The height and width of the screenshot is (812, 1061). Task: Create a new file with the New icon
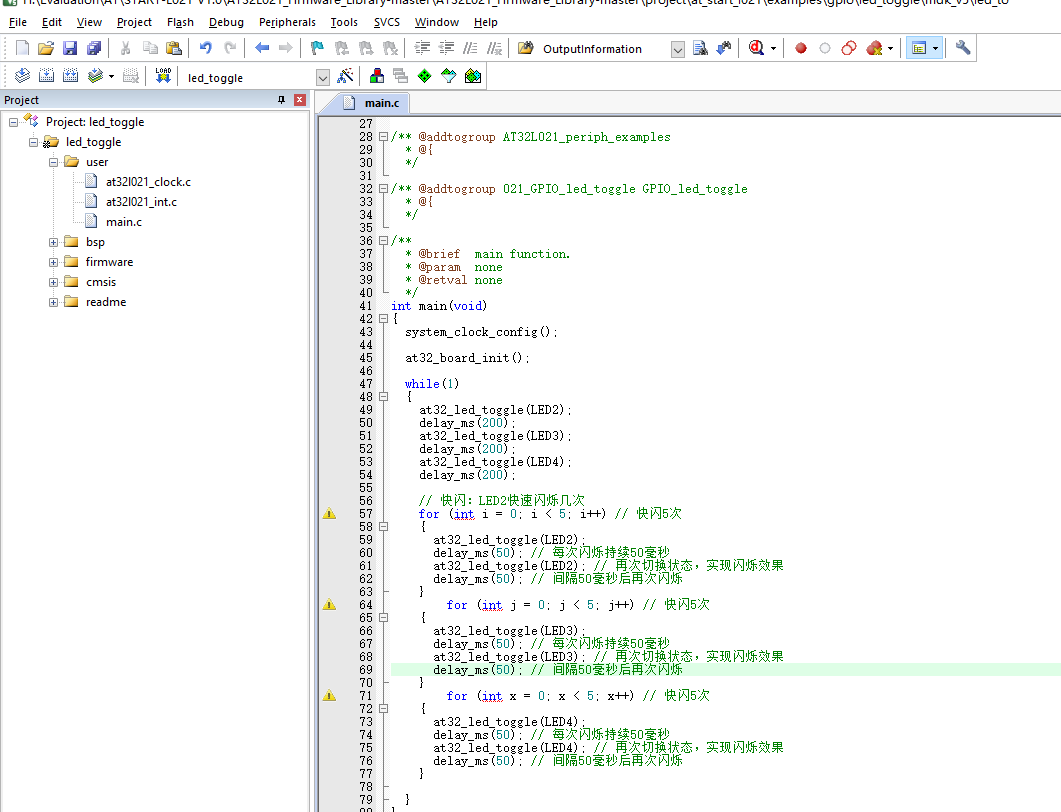tap(22, 48)
